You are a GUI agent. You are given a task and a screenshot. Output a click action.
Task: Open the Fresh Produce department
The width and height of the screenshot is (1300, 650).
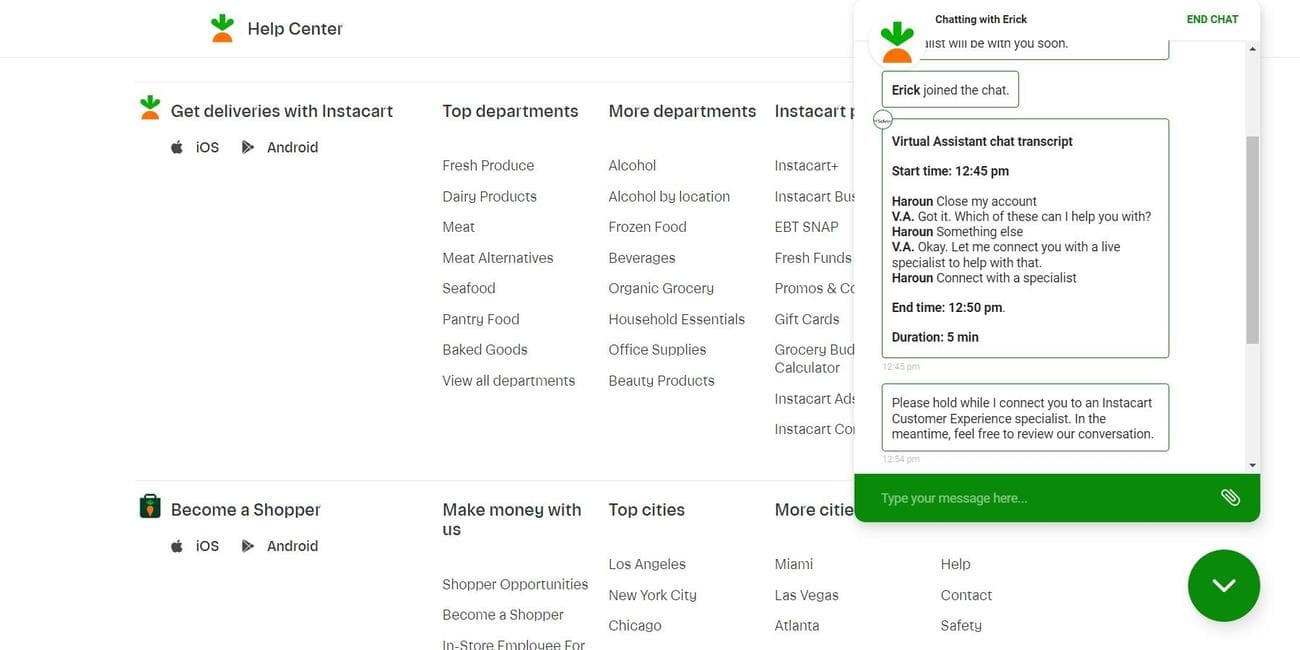coord(488,166)
